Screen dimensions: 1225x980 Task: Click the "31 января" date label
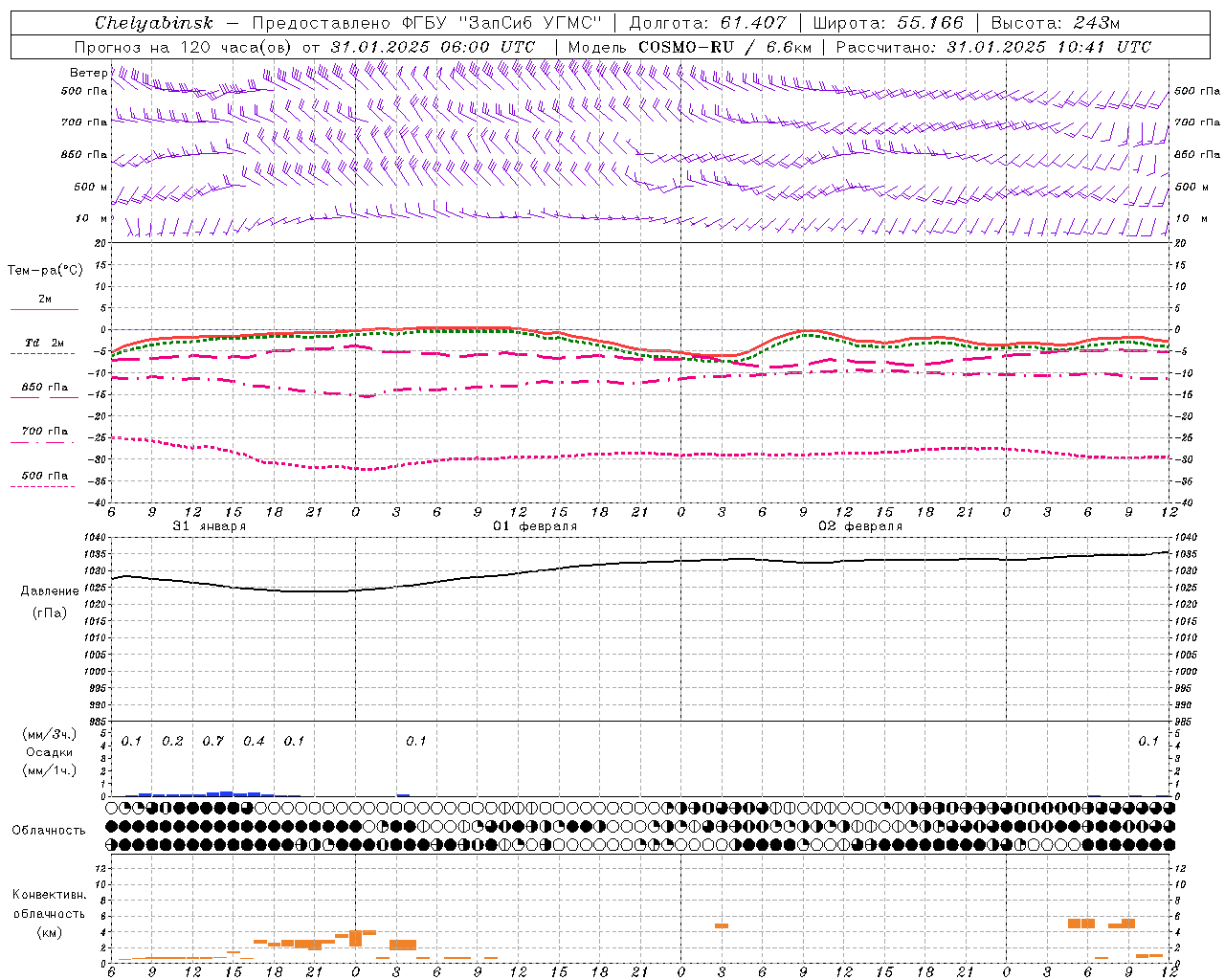click(209, 526)
